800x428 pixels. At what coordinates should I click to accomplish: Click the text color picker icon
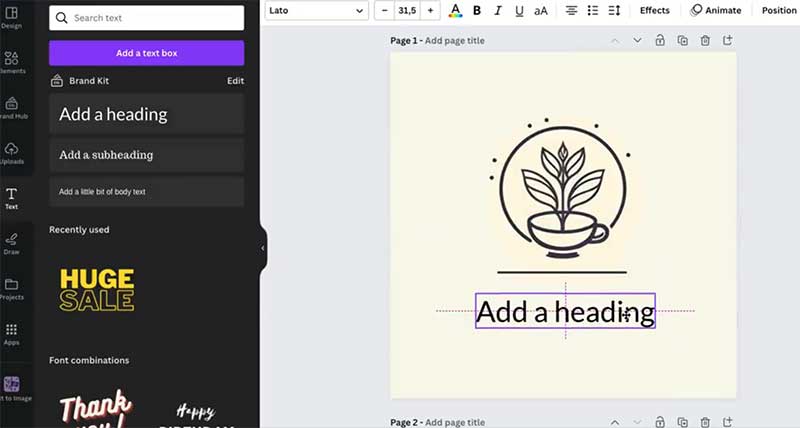pyautogui.click(x=455, y=11)
